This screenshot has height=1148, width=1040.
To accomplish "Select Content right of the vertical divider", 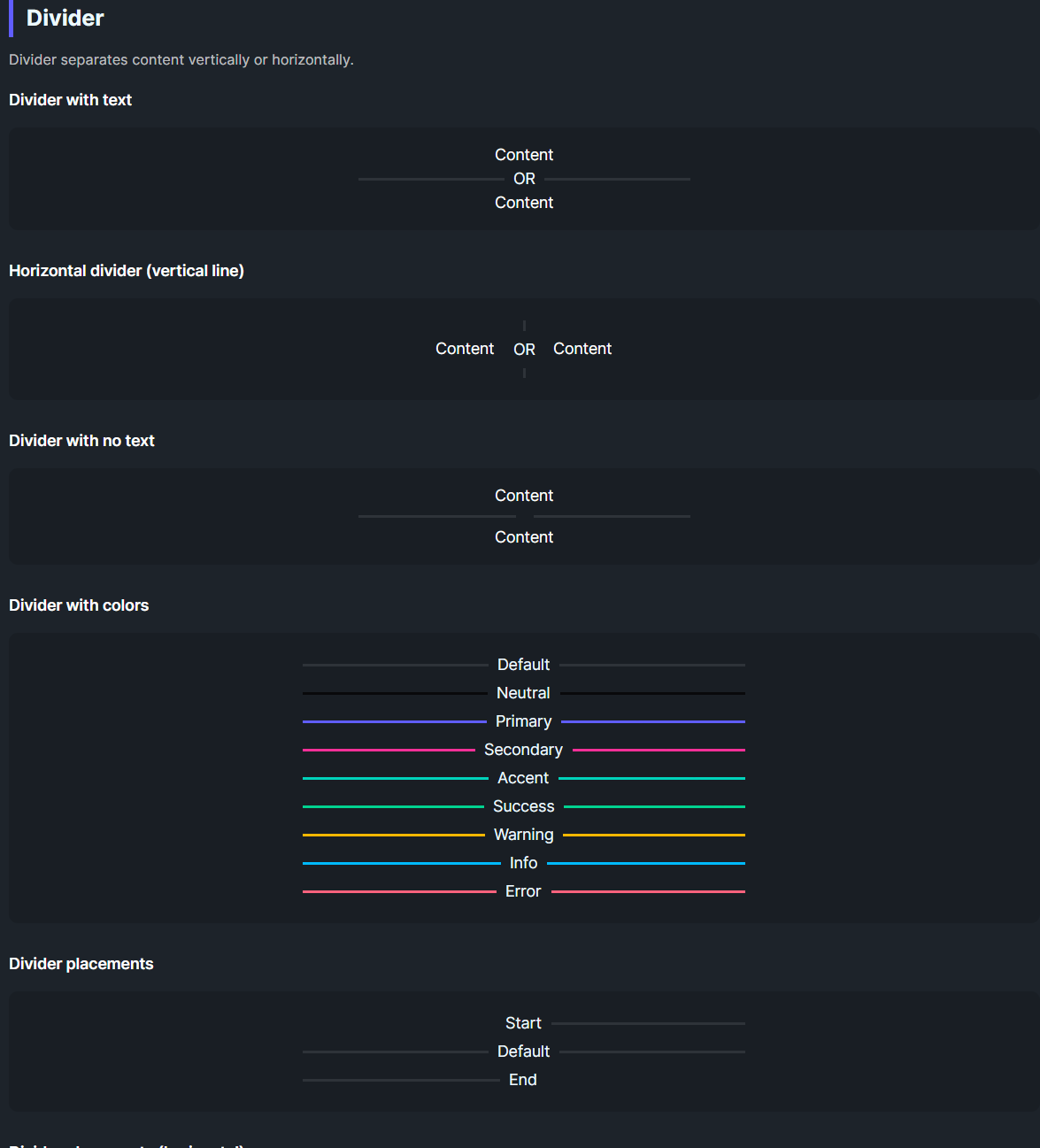I will pyautogui.click(x=582, y=349).
